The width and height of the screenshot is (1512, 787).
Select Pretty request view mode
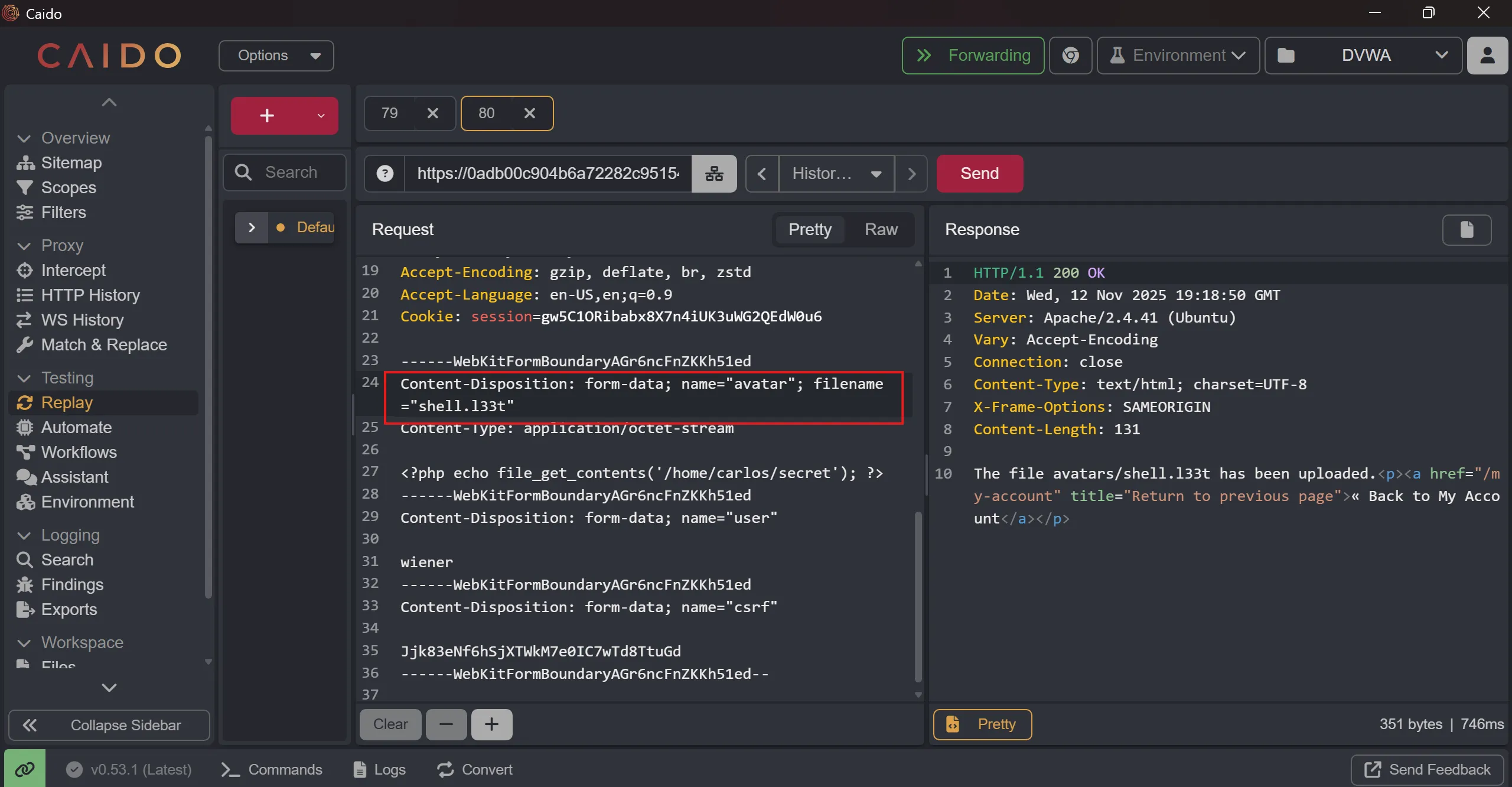point(810,229)
